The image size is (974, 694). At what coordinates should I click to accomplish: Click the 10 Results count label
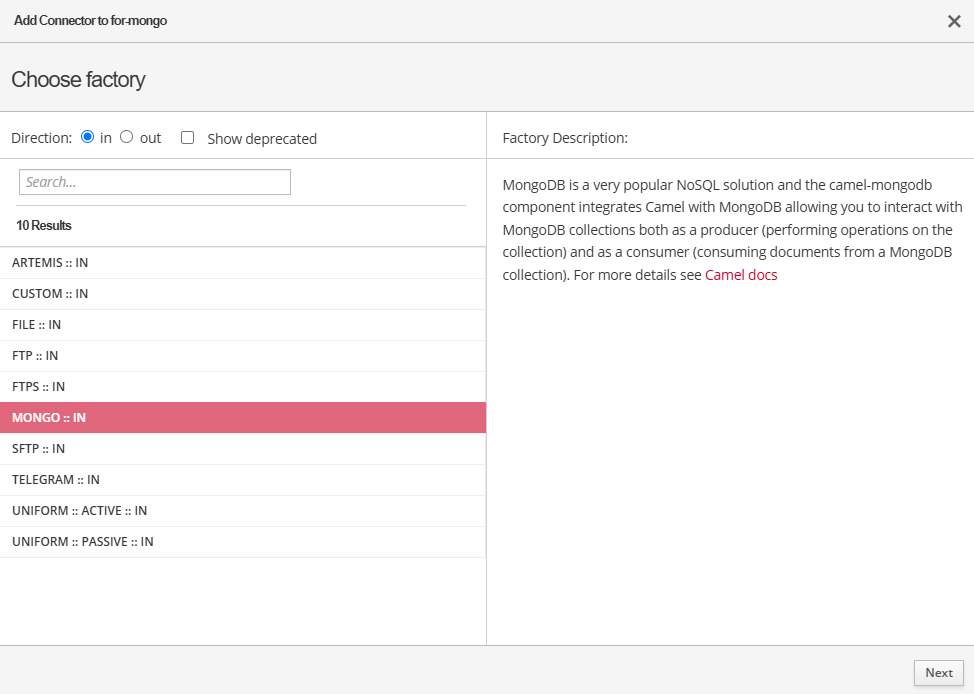point(44,226)
